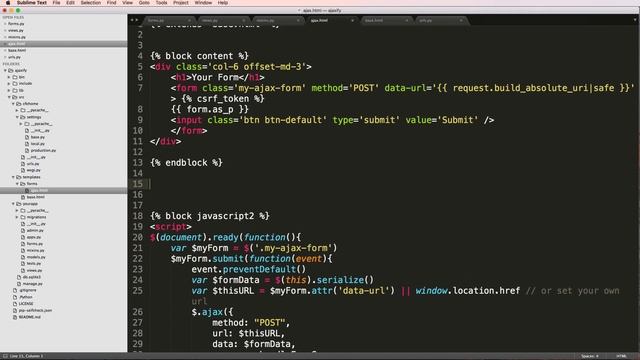Click the pip-selfcheck.json file icon
Screen dimensions: 640x360
(15, 310)
